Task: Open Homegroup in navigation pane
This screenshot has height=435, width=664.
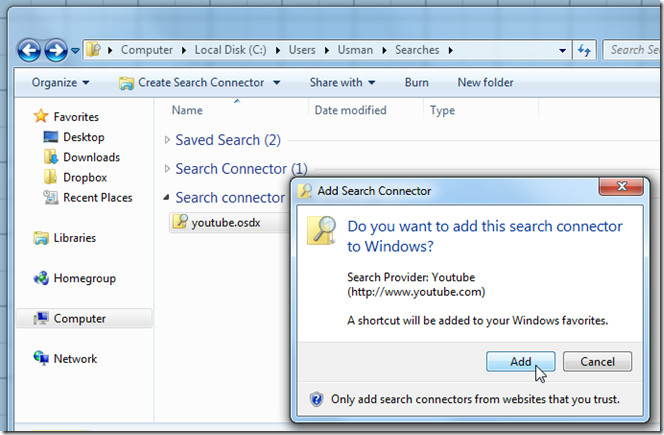Action: [85, 278]
